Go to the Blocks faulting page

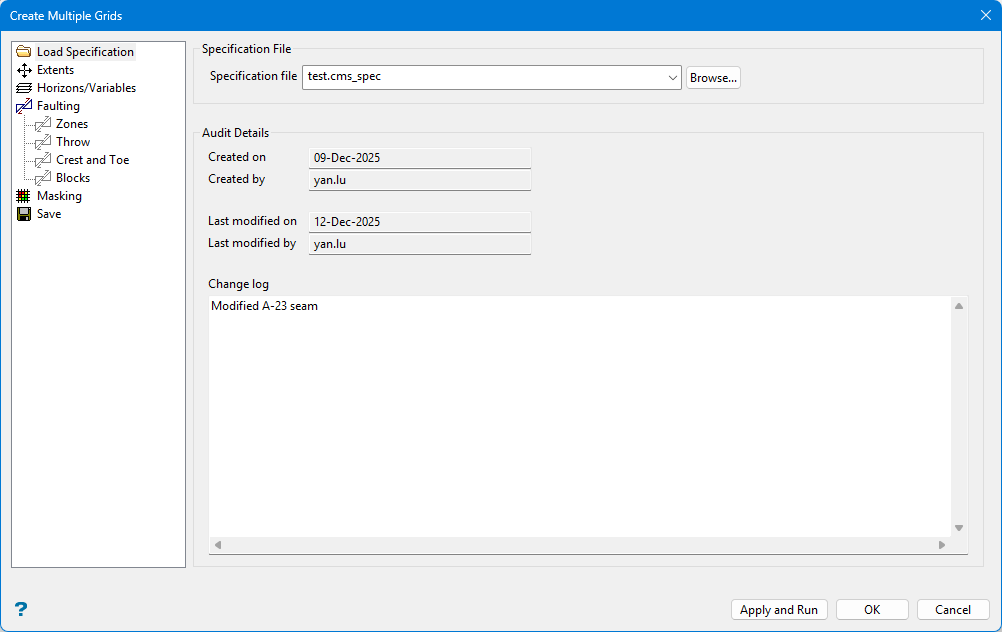pos(73,178)
